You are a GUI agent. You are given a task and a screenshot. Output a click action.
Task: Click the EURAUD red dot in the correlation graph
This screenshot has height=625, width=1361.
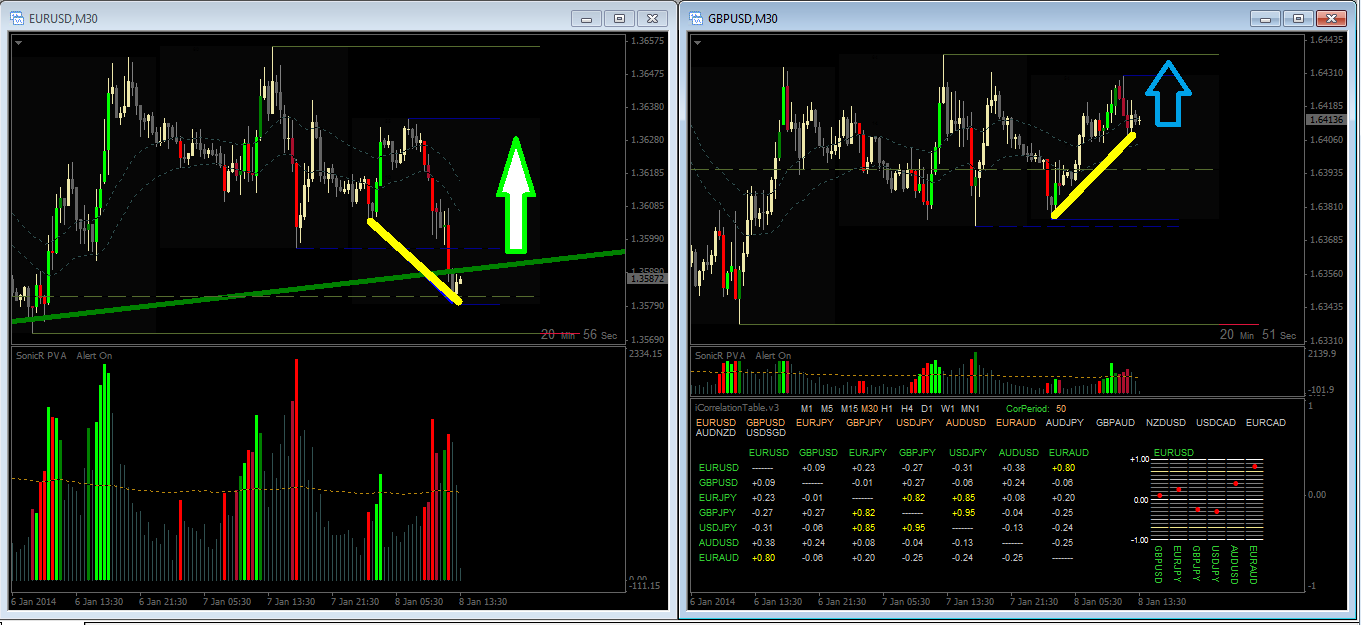point(1254,467)
